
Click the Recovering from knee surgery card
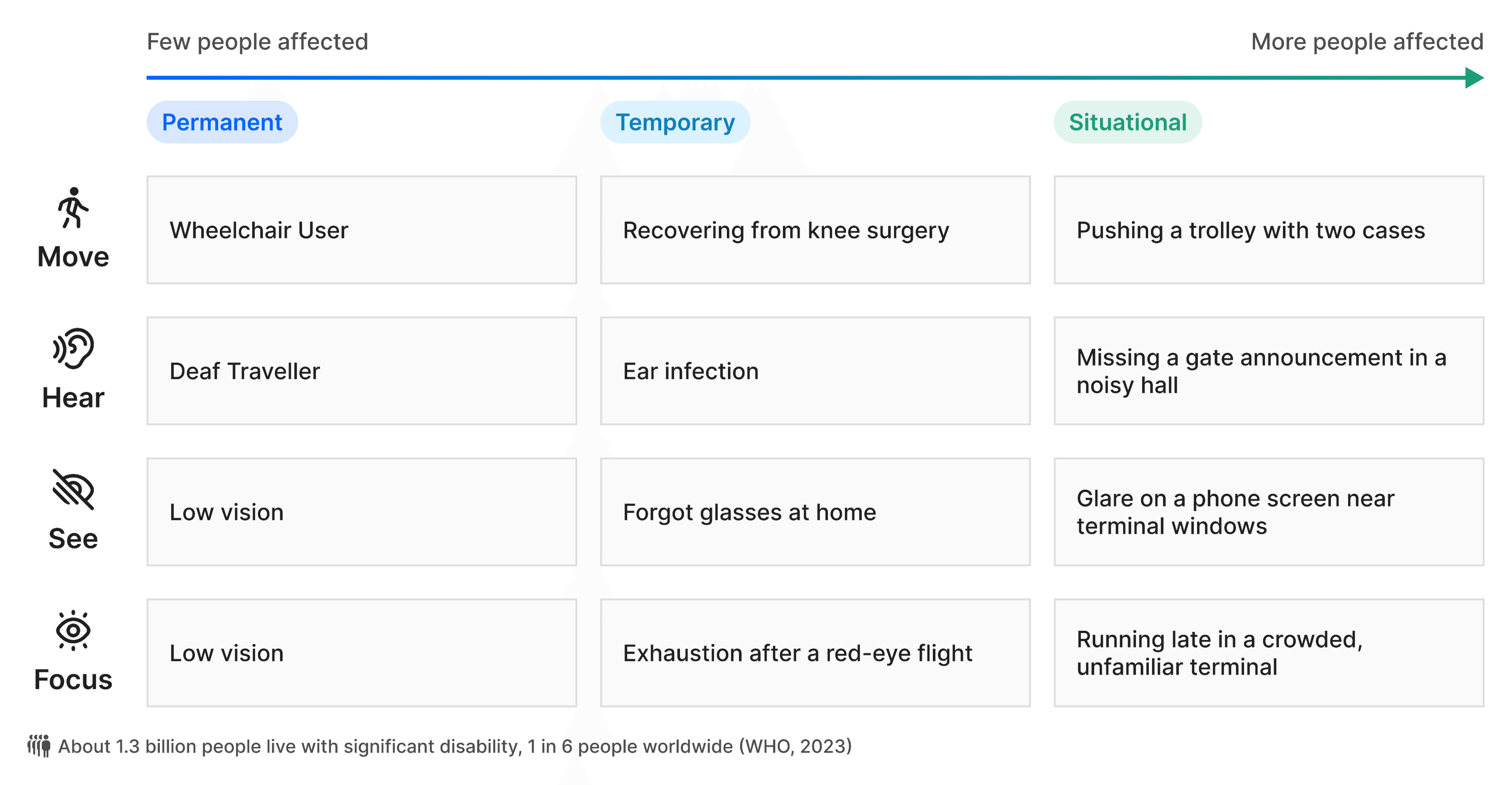(815, 230)
